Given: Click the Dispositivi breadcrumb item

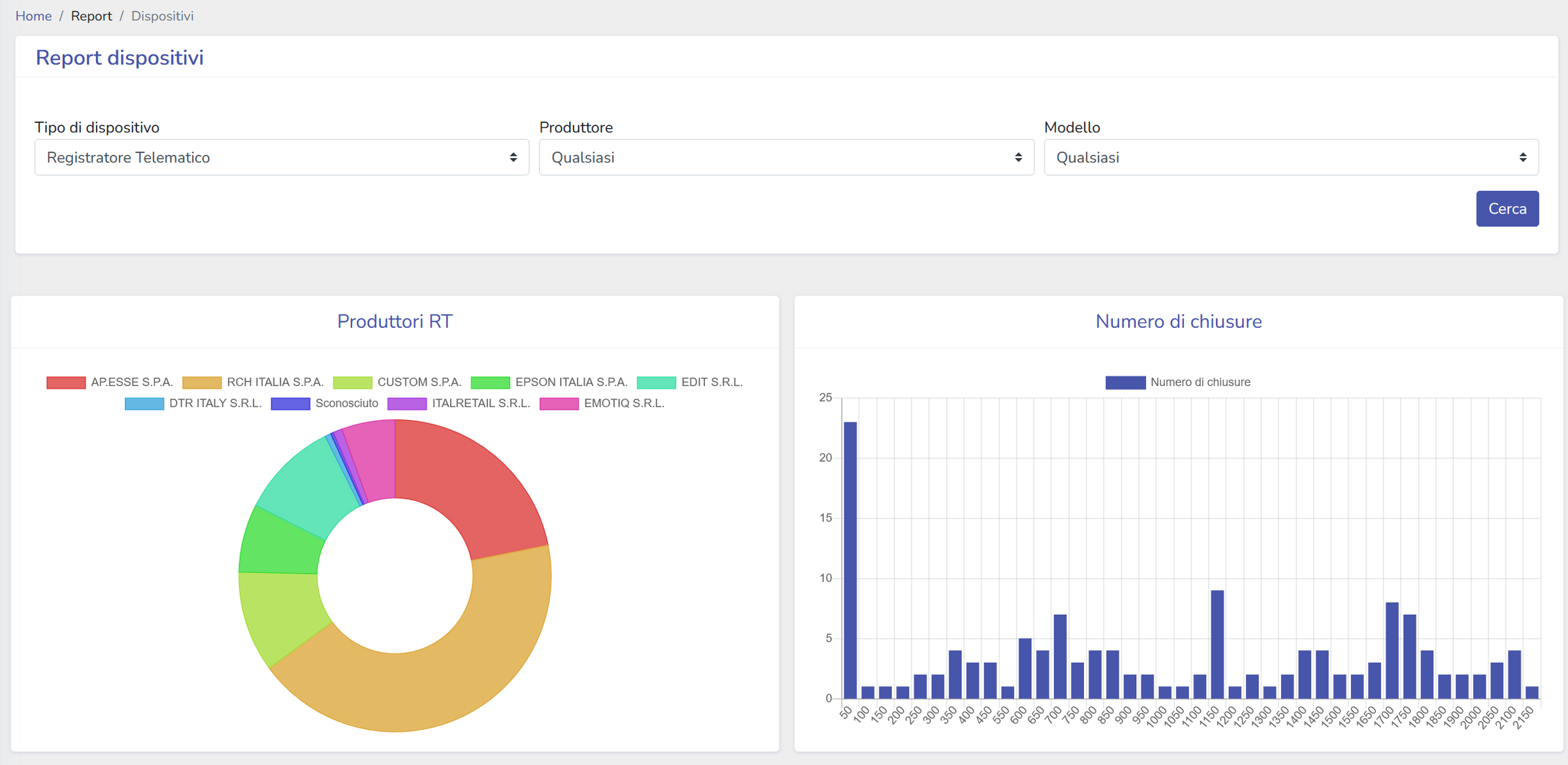Looking at the screenshot, I should pos(162,16).
